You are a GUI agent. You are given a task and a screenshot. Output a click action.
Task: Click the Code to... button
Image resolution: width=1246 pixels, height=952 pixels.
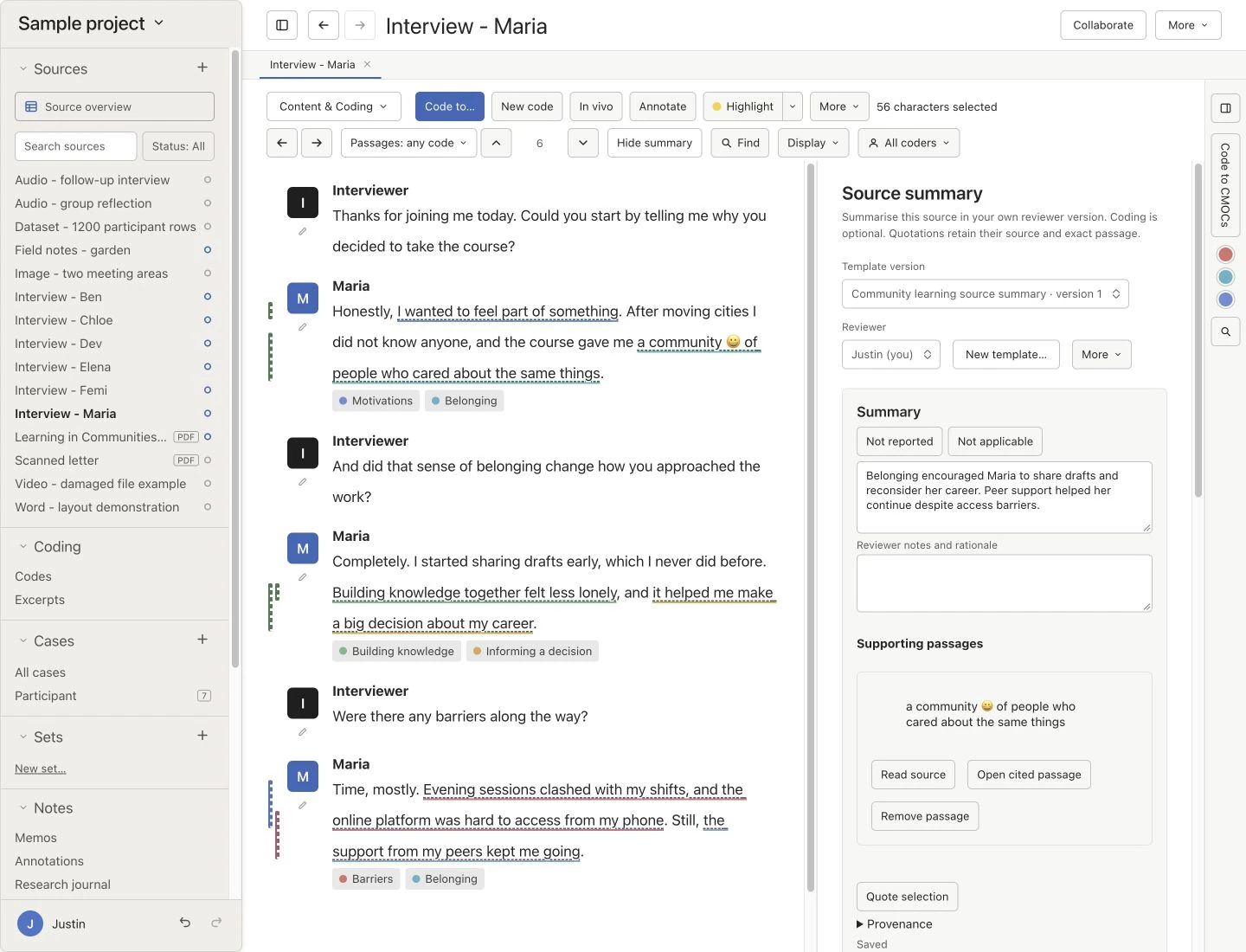pyautogui.click(x=450, y=106)
